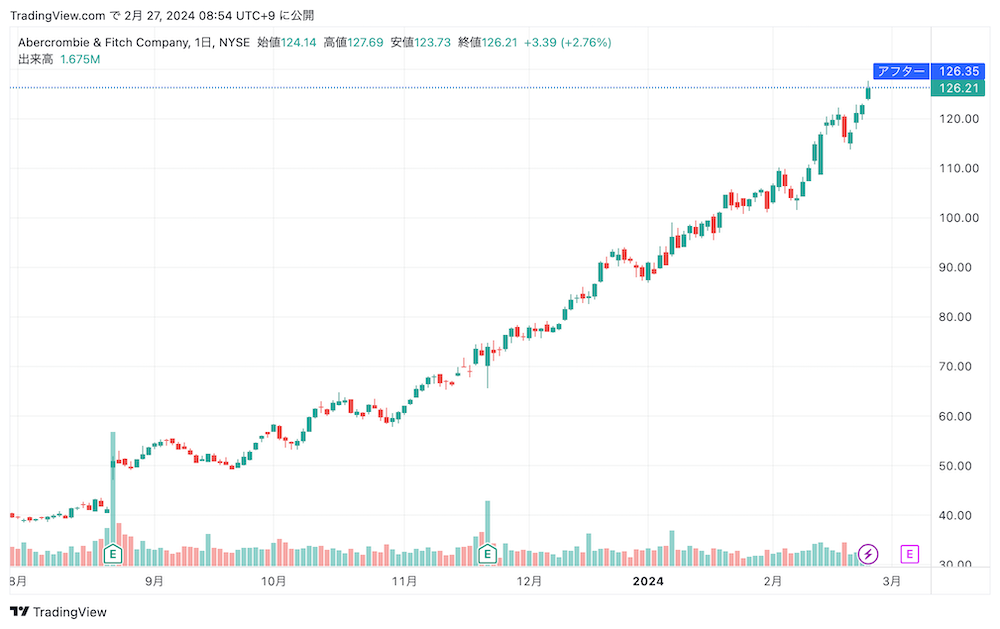Click the 120.00 price axis label

(959, 119)
